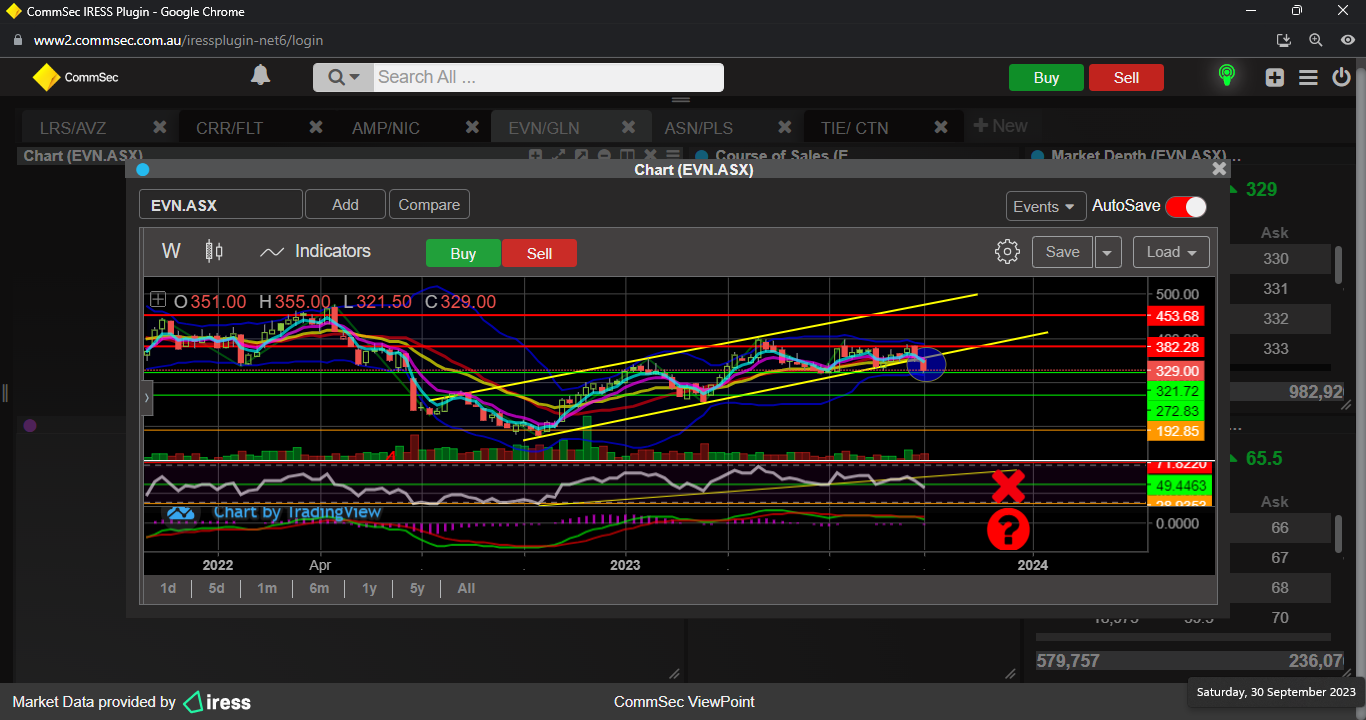Select the 5d time range
The image size is (1366, 720).
tap(216, 588)
